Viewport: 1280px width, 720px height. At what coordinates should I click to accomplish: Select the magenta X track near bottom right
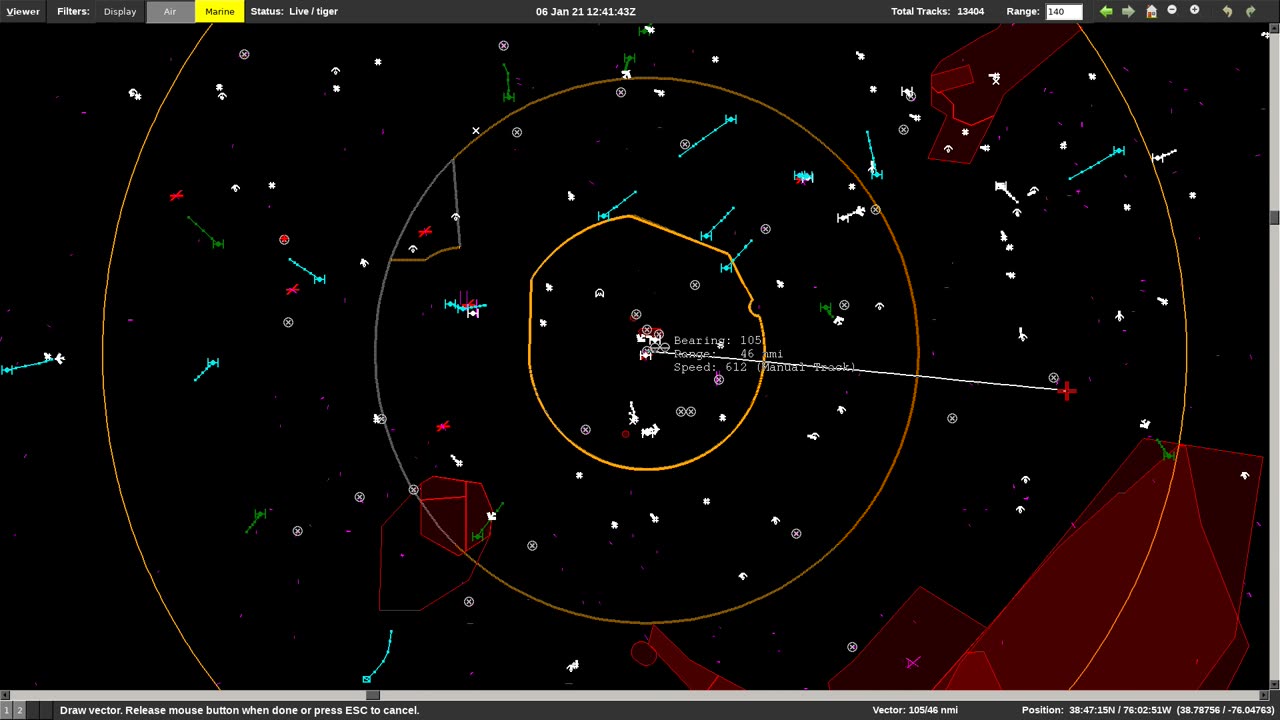[x=912, y=662]
